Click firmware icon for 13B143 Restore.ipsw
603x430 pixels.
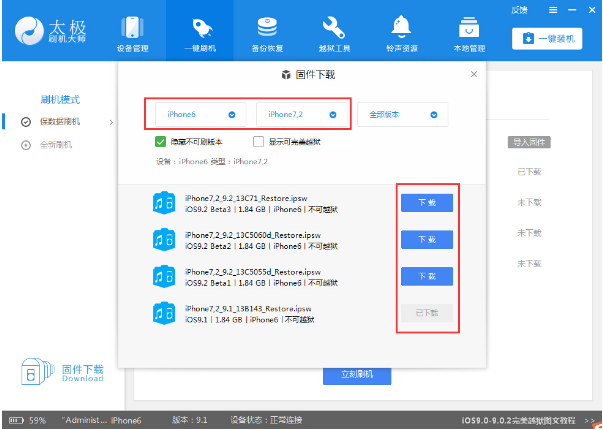point(164,313)
